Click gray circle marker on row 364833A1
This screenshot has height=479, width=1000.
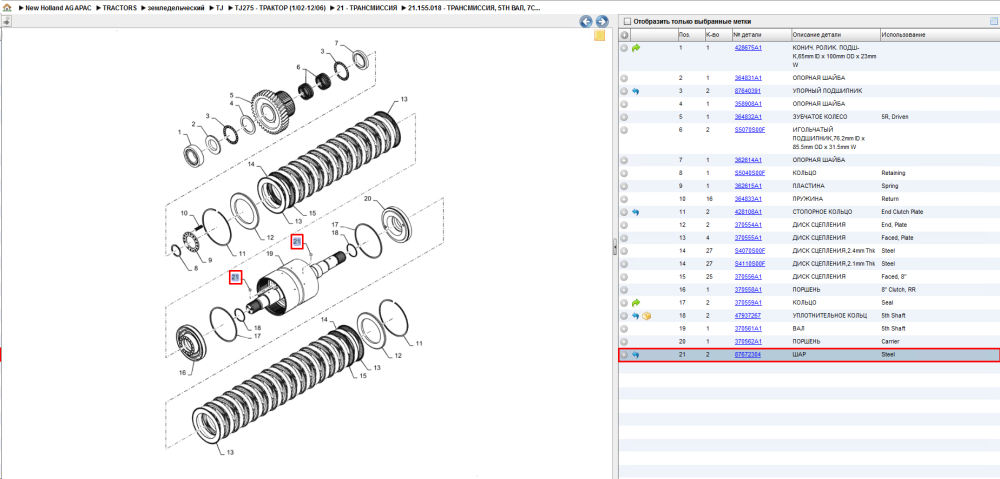point(624,199)
